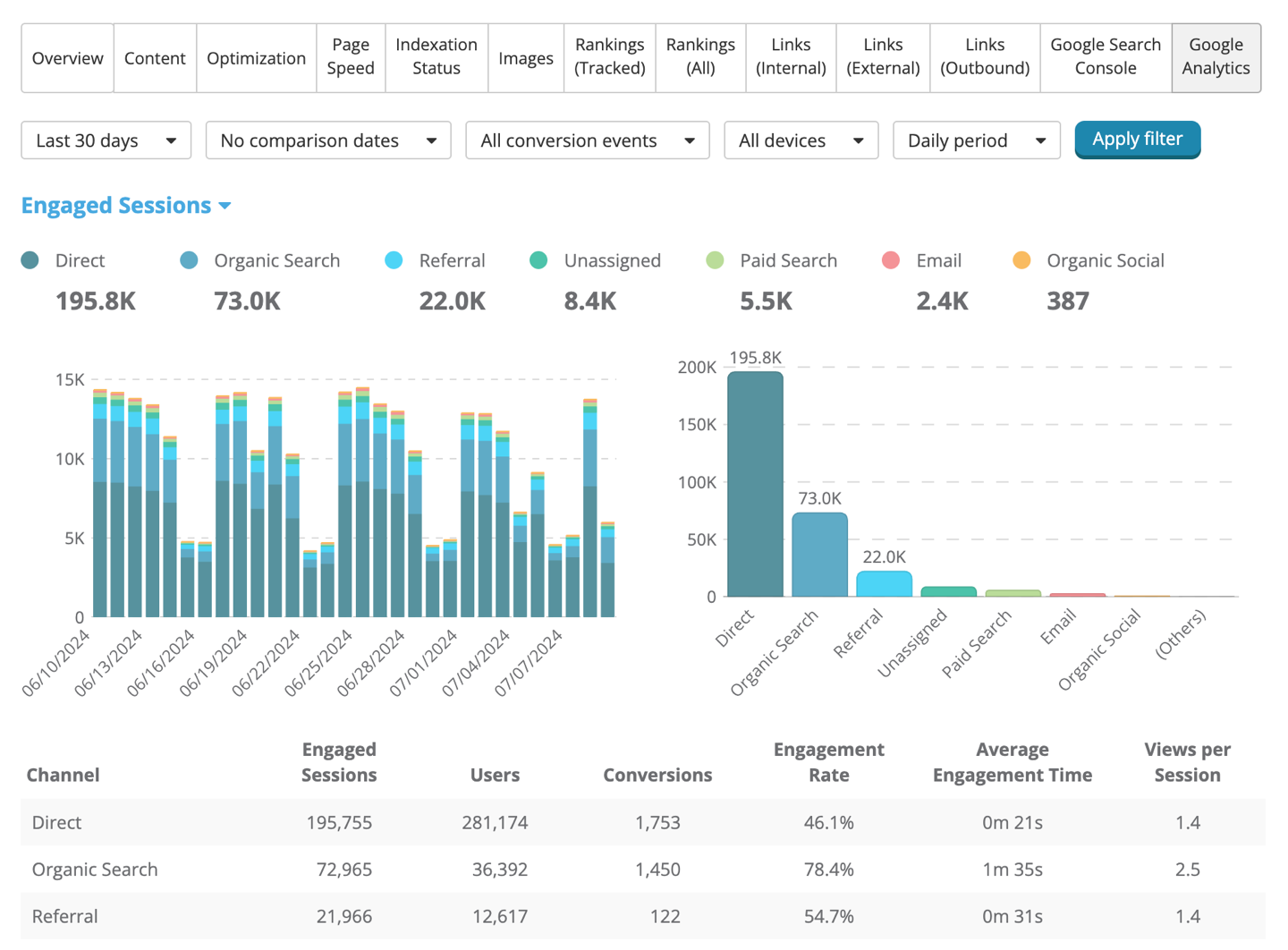Select Rankings (Tracked) tab

click(x=610, y=58)
